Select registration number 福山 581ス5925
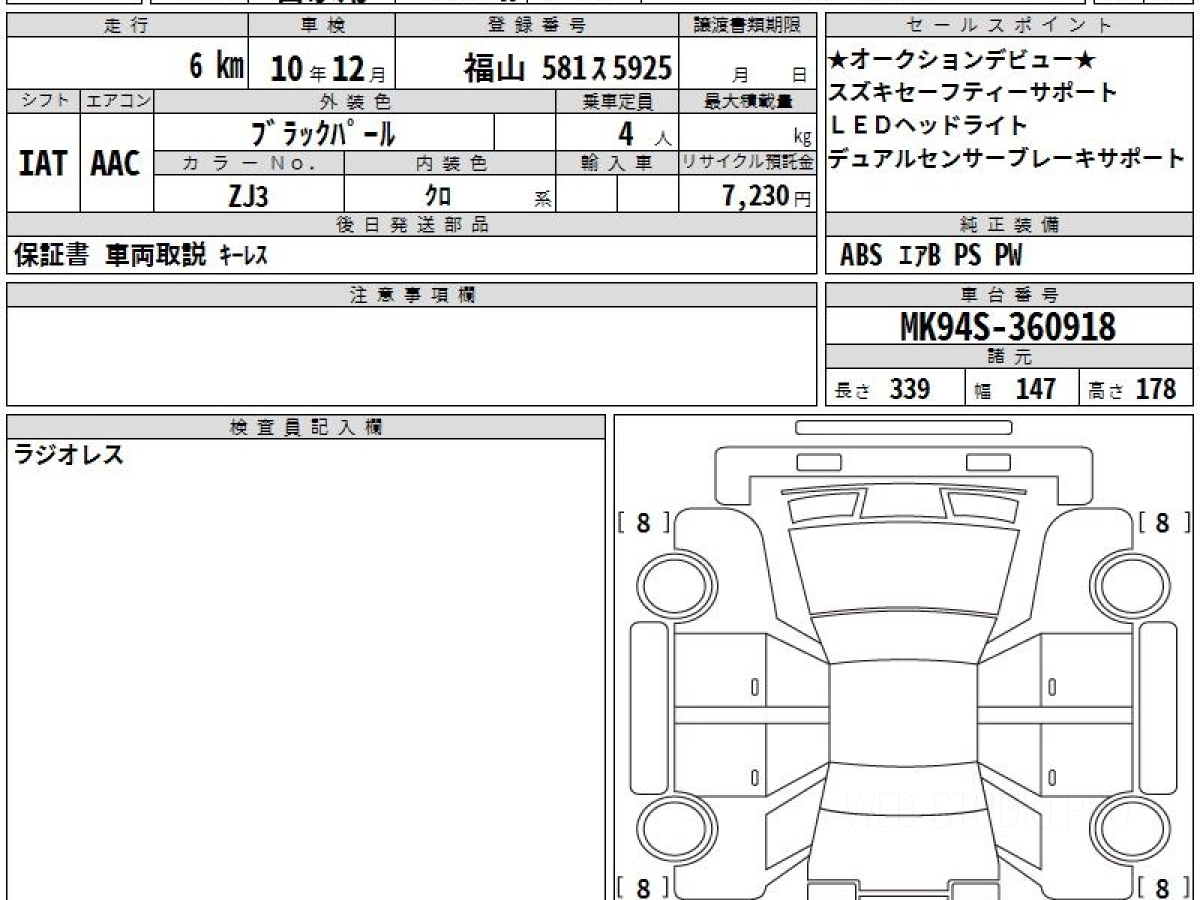Image resolution: width=1200 pixels, height=900 pixels. 567,67
